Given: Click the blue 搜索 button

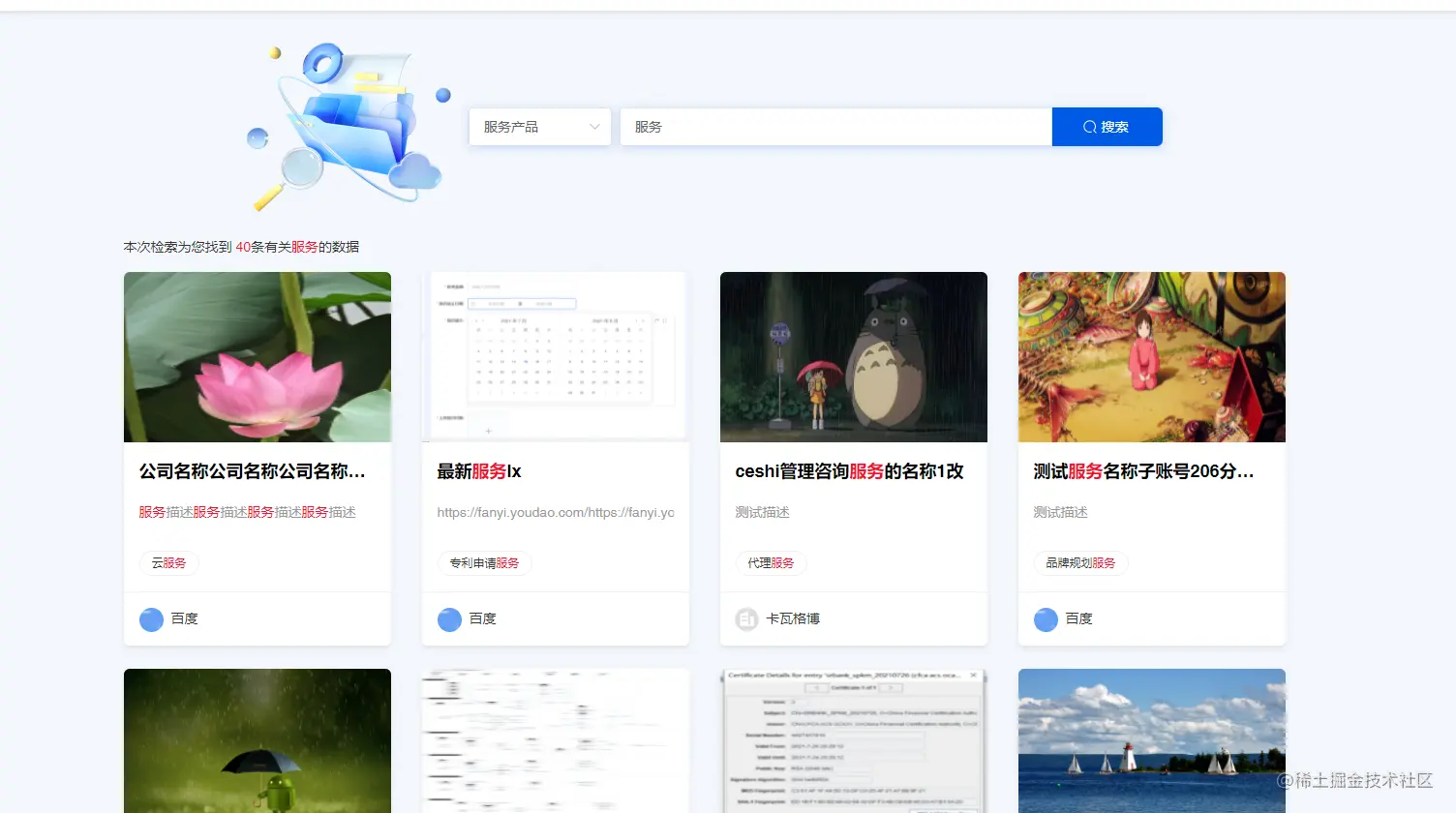Looking at the screenshot, I should (x=1107, y=127).
